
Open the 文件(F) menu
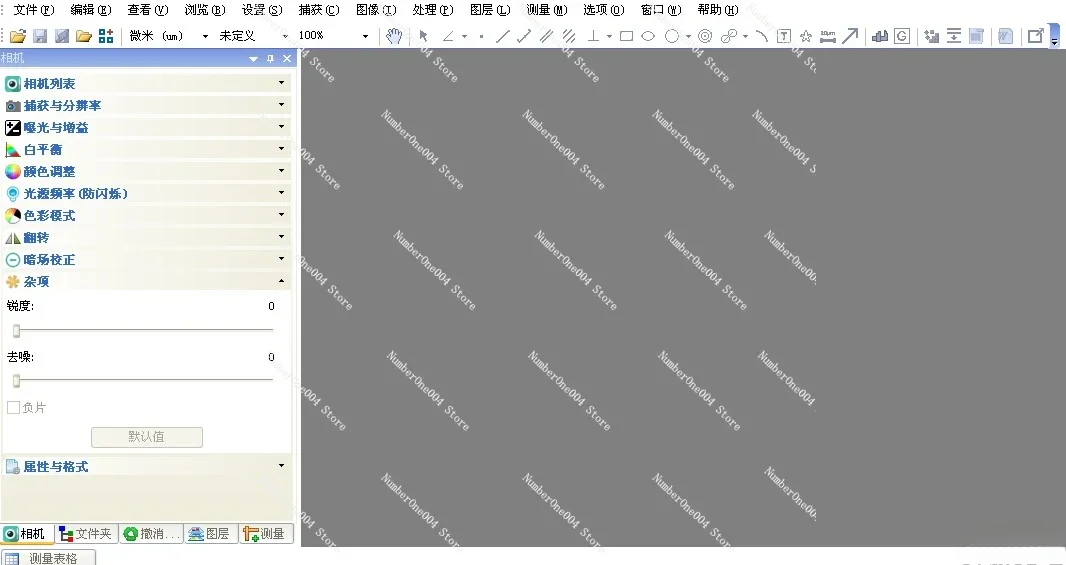(33, 10)
